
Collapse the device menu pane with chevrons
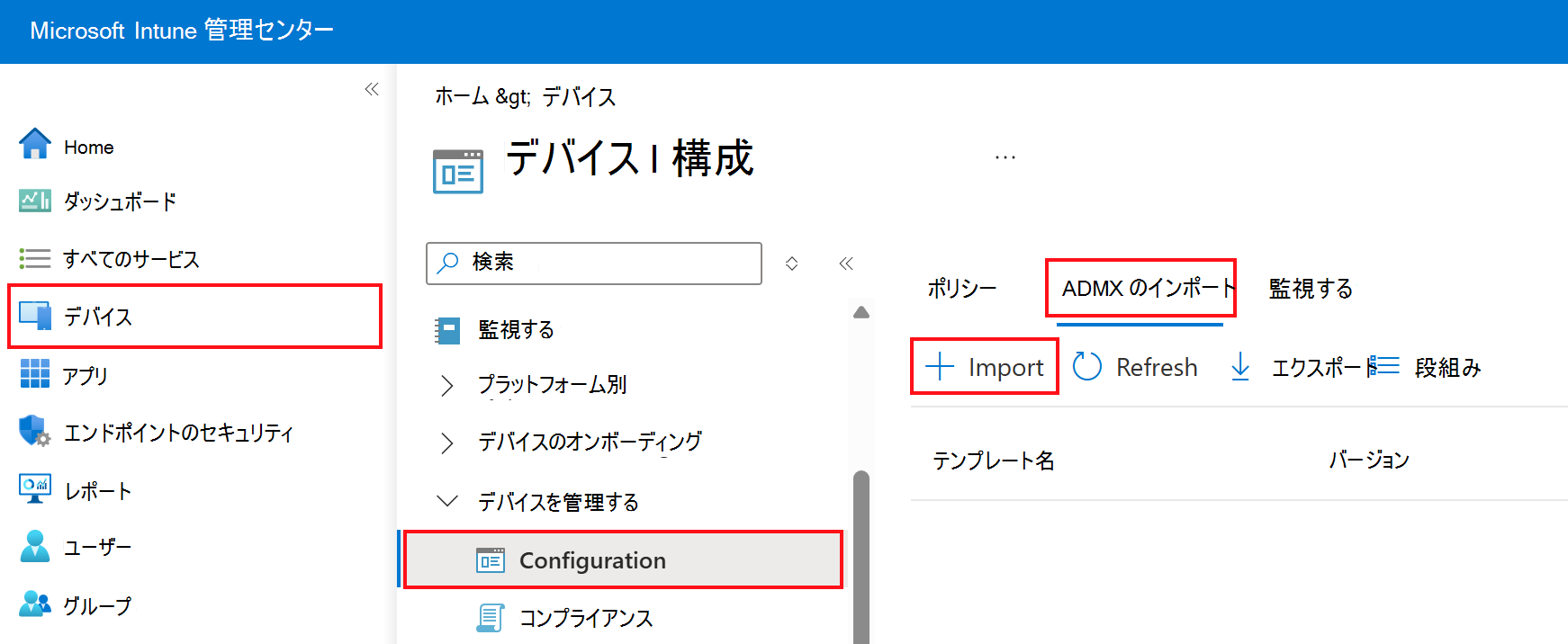(845, 264)
